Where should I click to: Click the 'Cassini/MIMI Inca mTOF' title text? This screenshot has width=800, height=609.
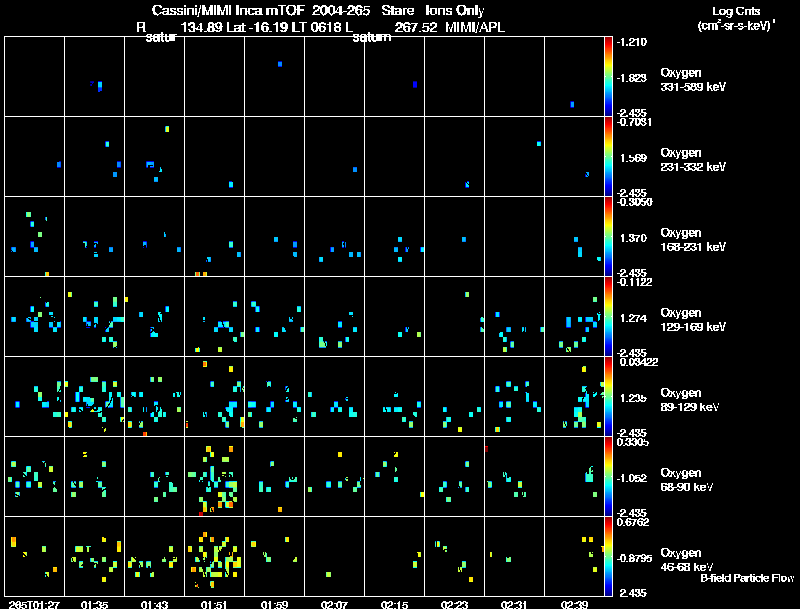228,10
